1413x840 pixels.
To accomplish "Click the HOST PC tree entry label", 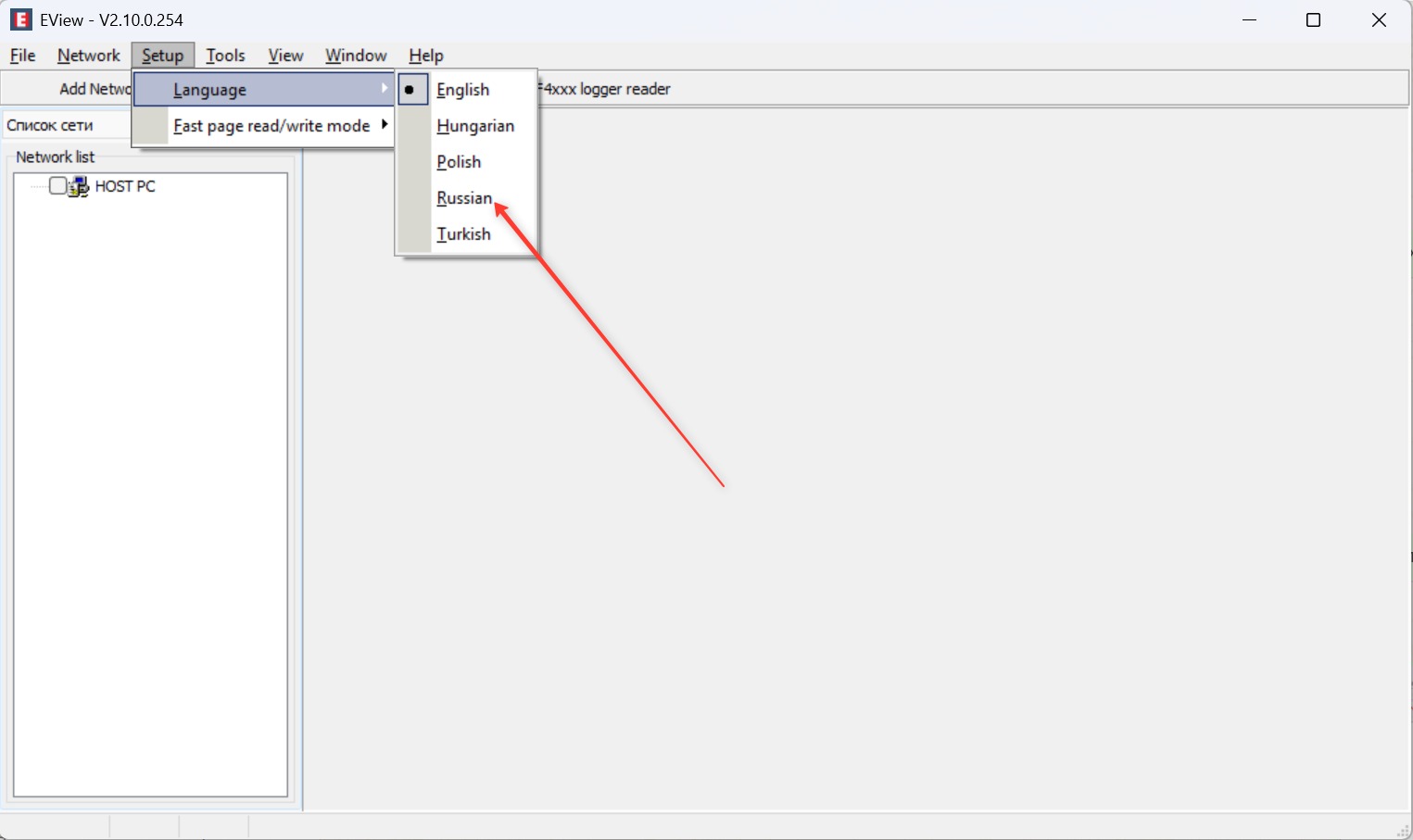I will pyautogui.click(x=125, y=186).
